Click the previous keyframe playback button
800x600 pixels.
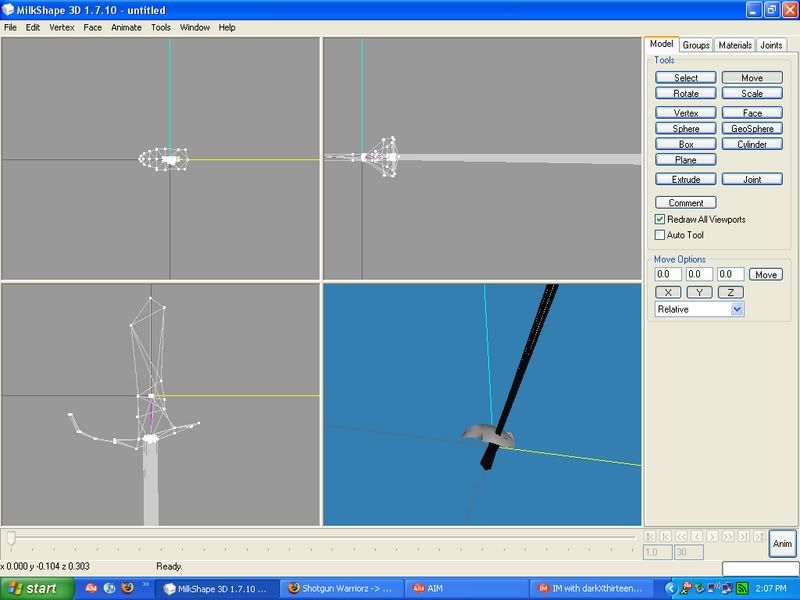[665, 536]
